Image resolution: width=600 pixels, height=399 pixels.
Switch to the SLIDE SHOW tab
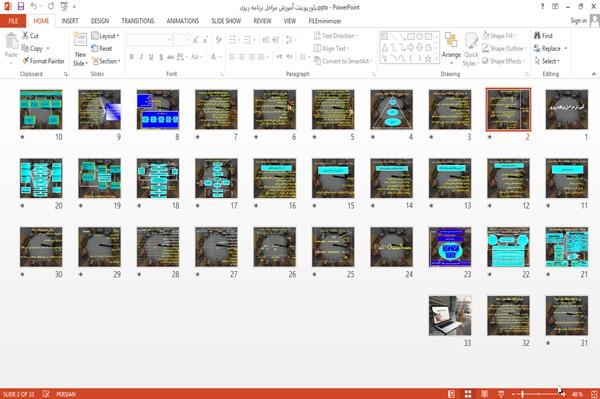tap(226, 21)
